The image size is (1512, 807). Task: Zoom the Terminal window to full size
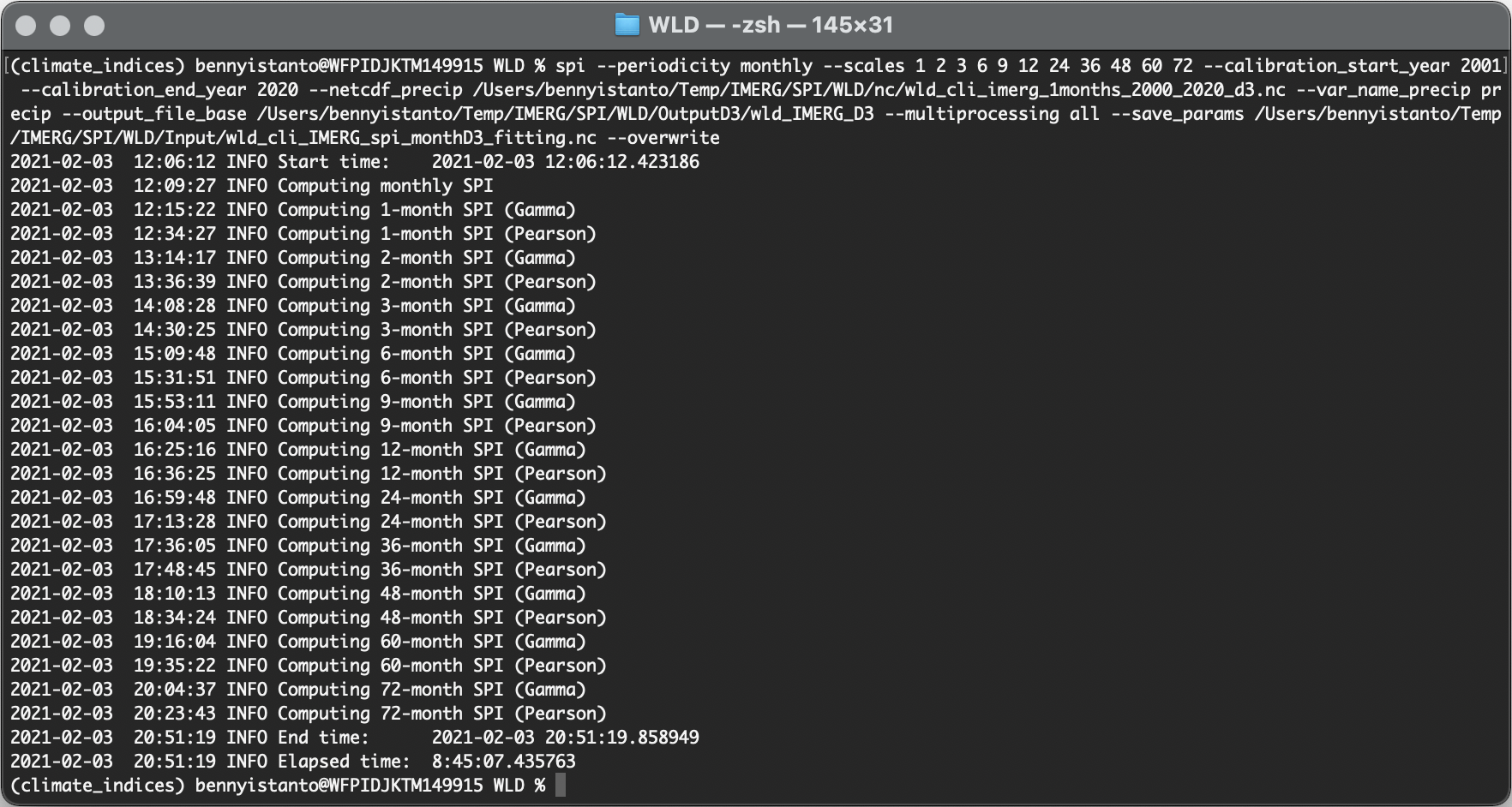tap(94, 26)
